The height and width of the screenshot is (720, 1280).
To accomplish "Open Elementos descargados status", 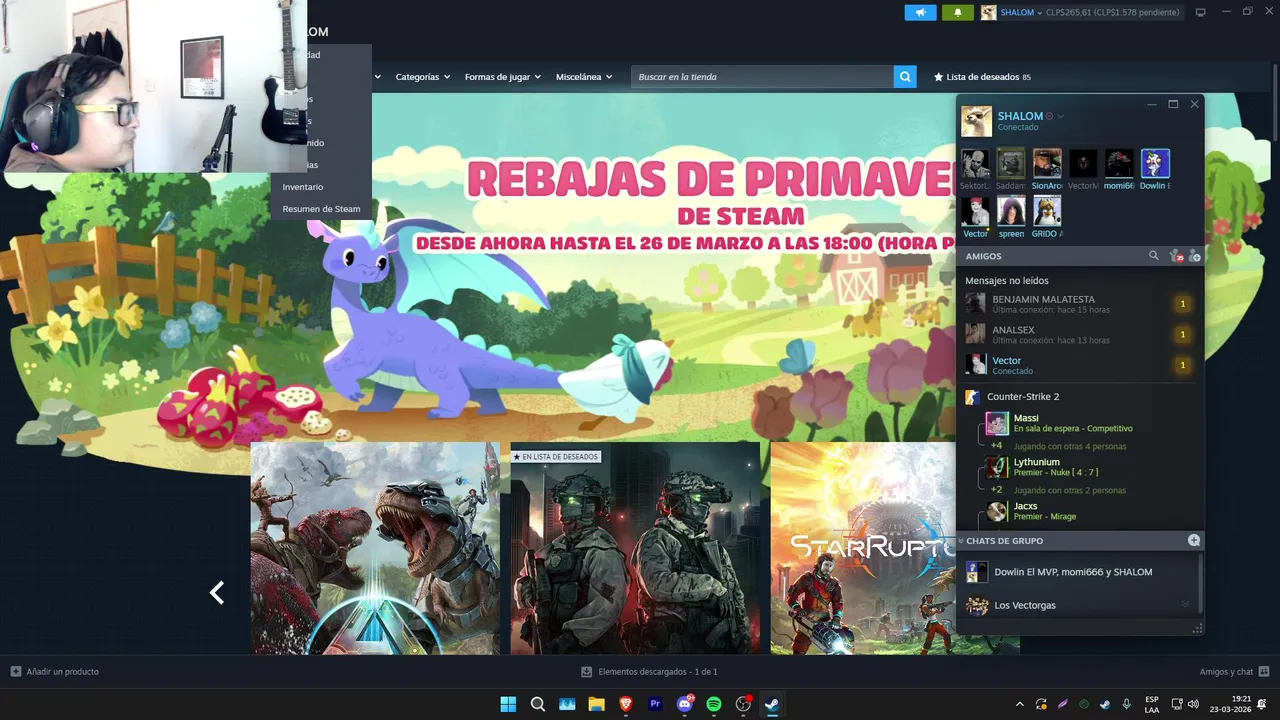I will [650, 672].
